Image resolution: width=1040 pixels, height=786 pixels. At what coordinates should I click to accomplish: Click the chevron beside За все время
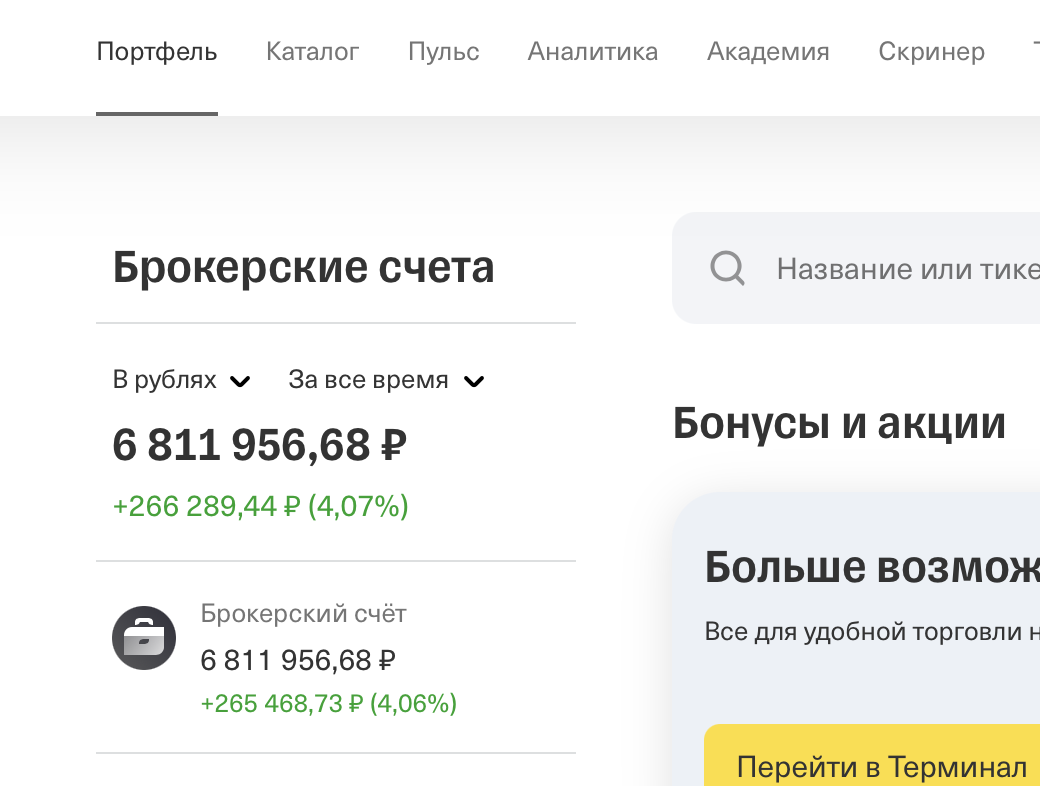[x=474, y=381]
